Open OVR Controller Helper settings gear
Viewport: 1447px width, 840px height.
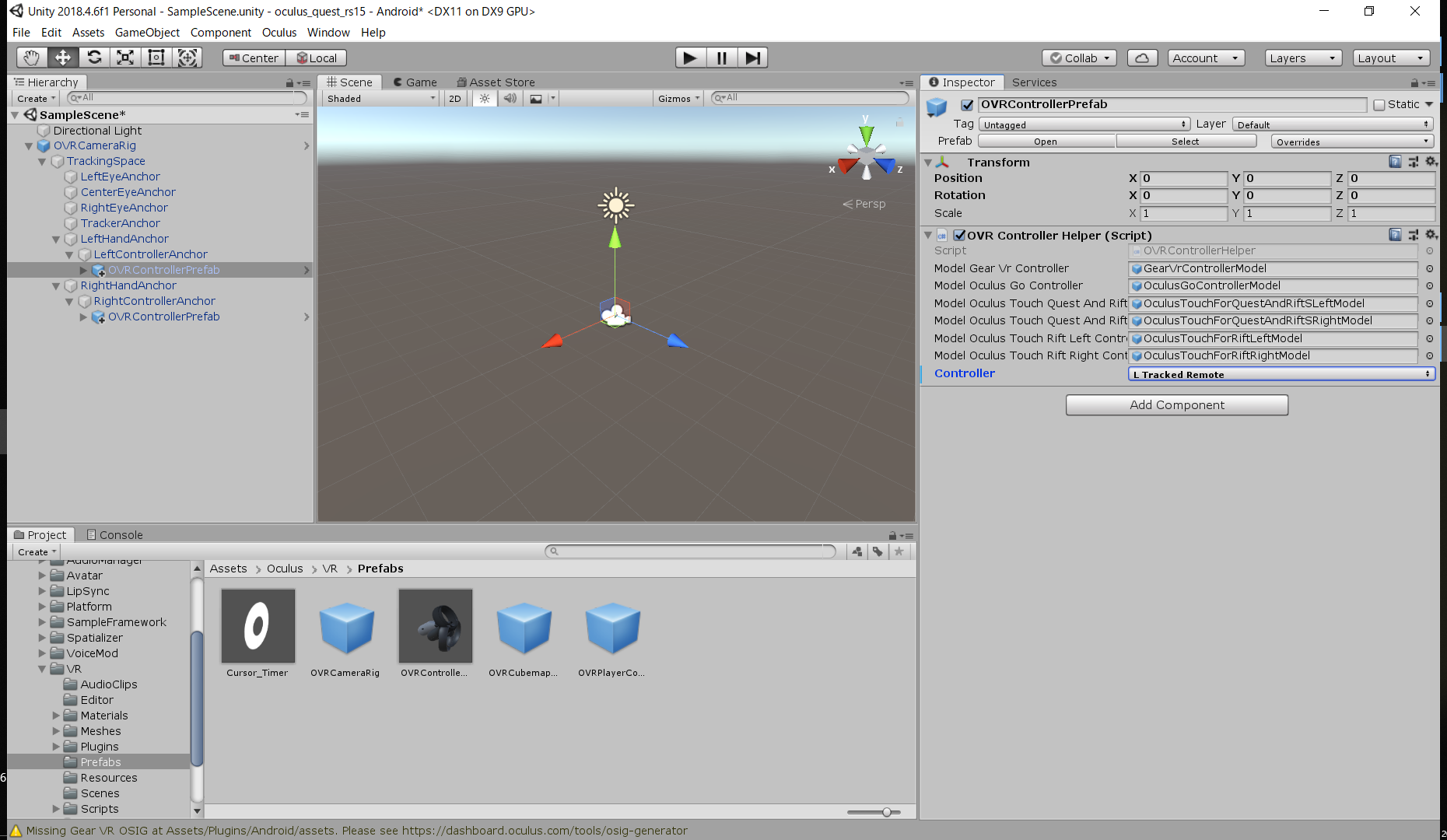coord(1430,235)
